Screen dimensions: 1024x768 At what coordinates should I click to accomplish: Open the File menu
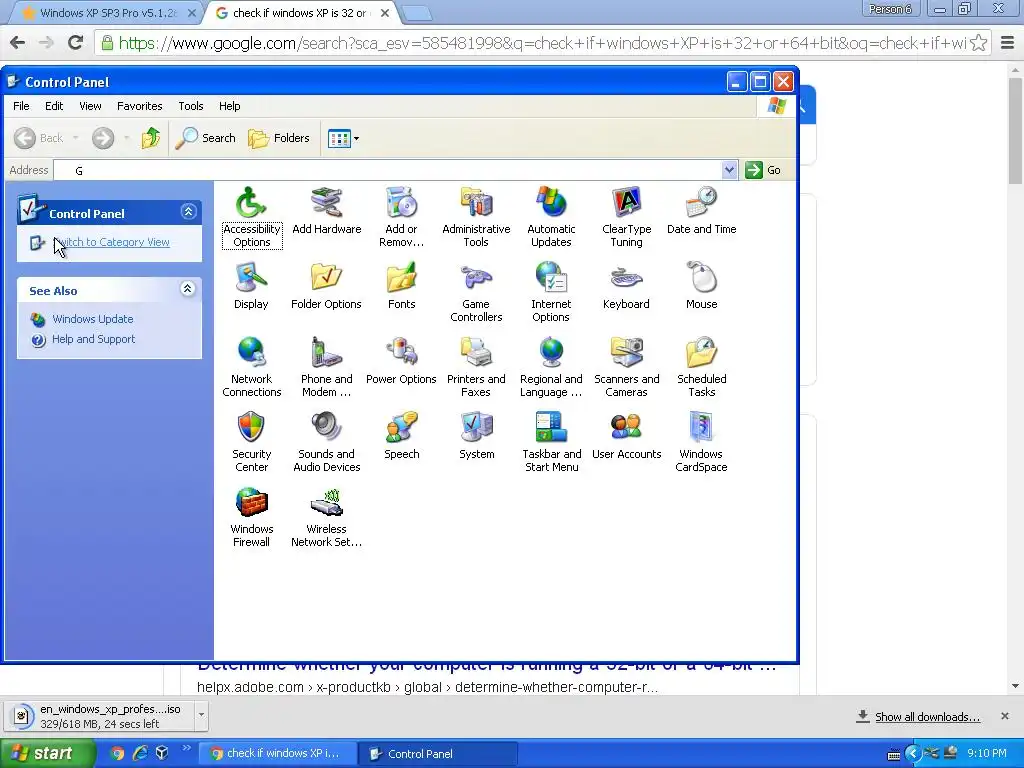click(x=22, y=106)
